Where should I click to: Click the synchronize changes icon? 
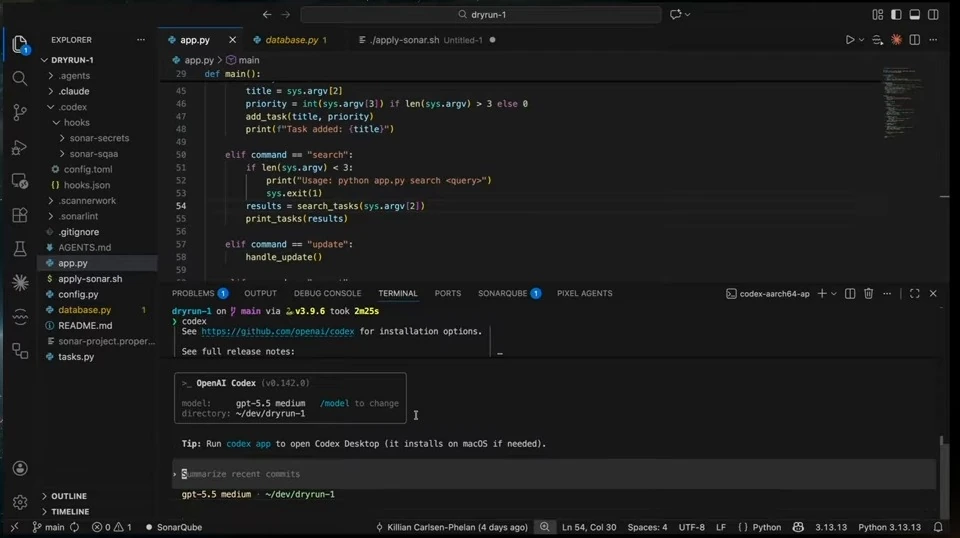click(74, 527)
